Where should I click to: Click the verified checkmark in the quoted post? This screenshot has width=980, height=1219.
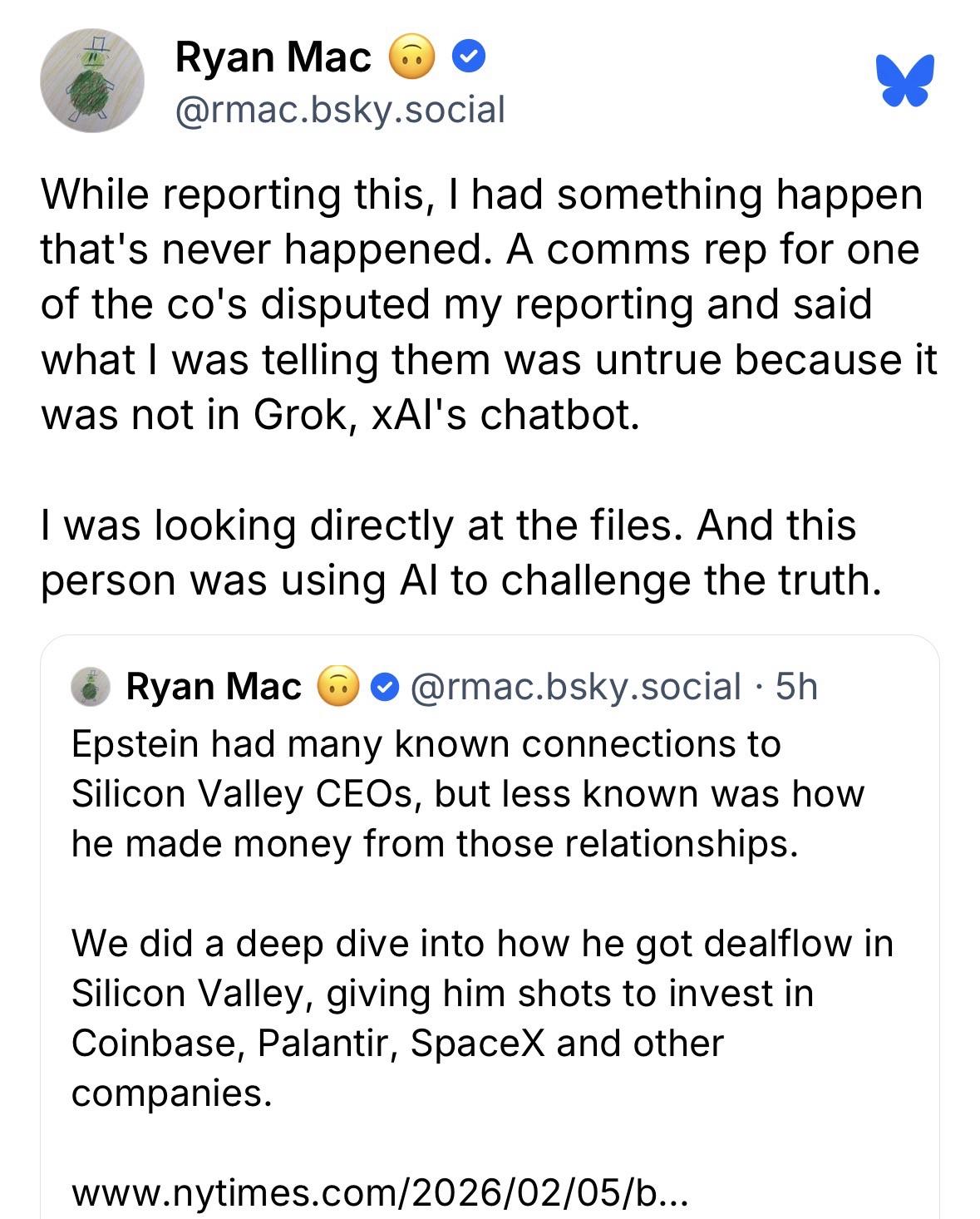click(383, 687)
